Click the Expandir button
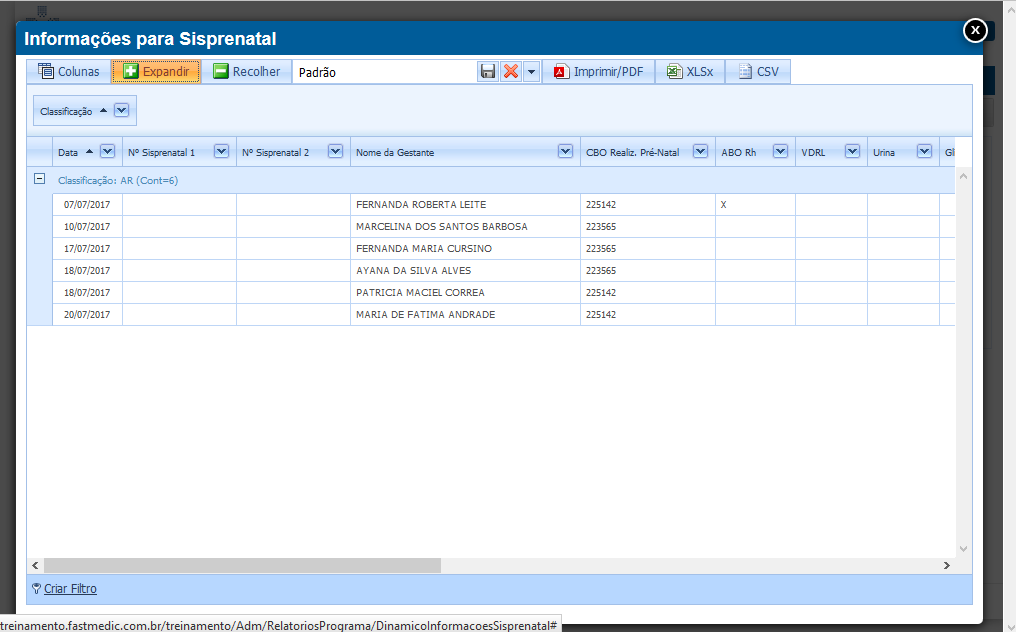The height and width of the screenshot is (632, 1016). coord(156,71)
